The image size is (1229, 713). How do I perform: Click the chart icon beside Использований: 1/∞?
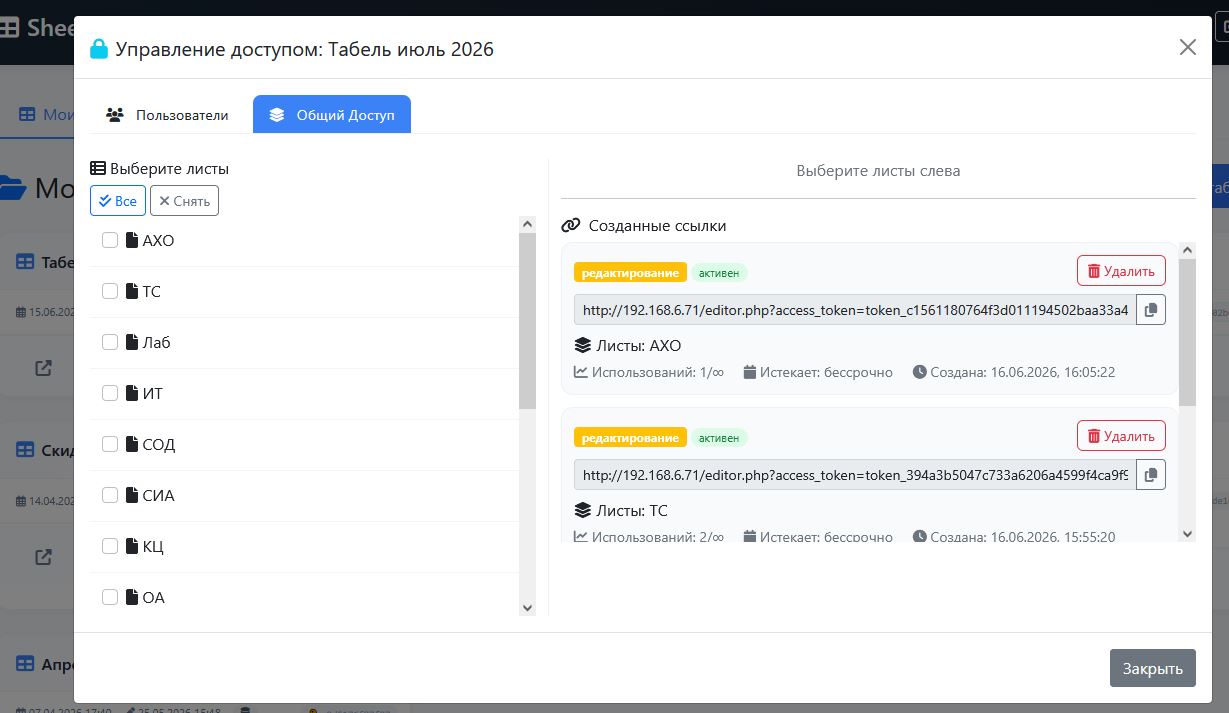click(581, 372)
